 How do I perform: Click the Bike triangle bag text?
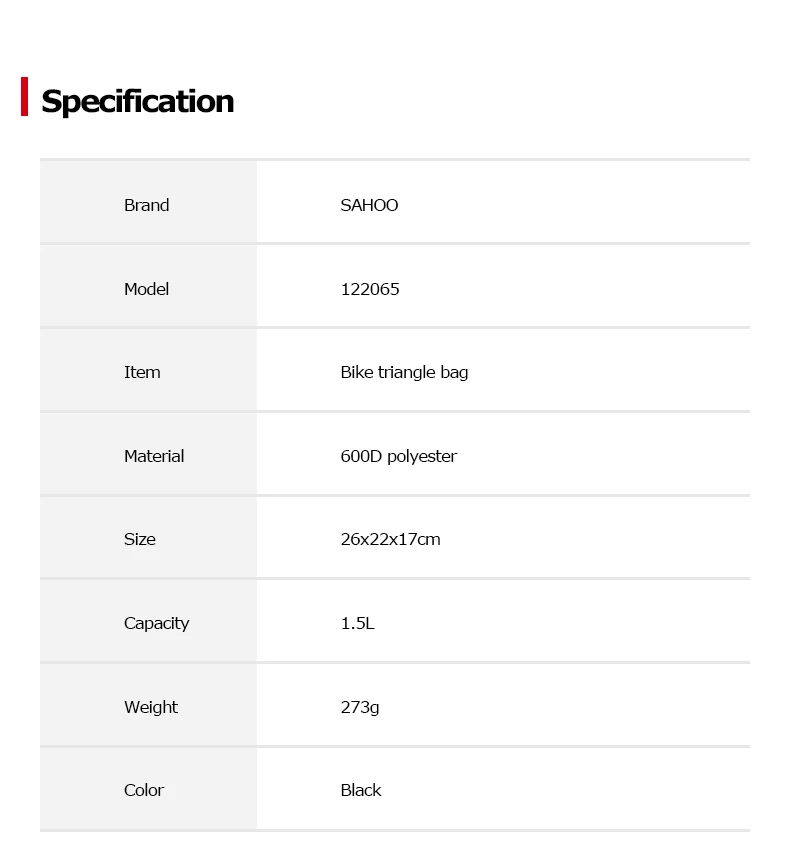[x=404, y=373]
